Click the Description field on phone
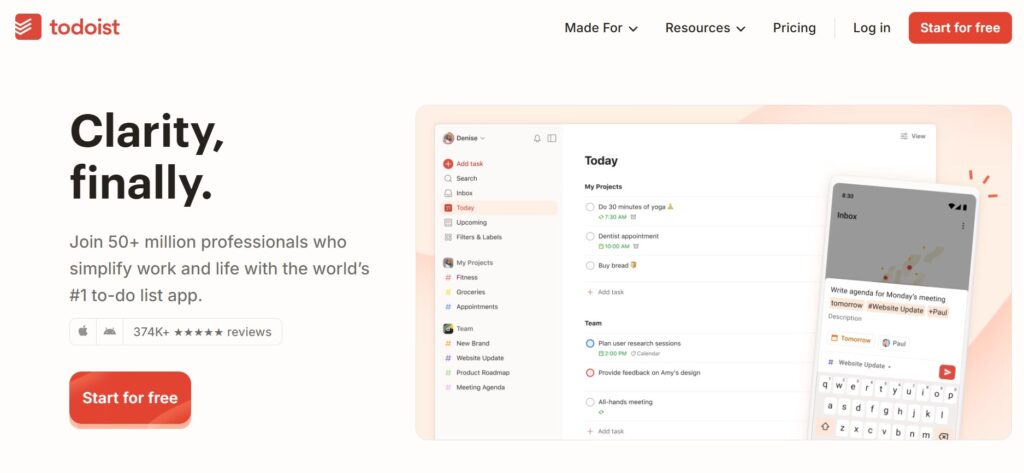This screenshot has width=1024, height=473. click(845, 318)
